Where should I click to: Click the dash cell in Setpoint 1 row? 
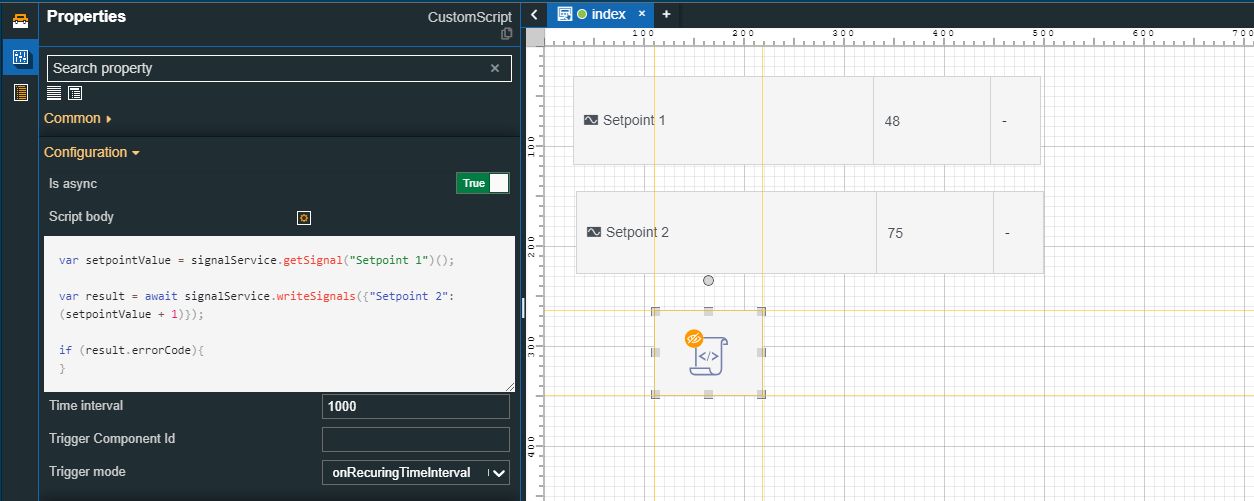1015,120
